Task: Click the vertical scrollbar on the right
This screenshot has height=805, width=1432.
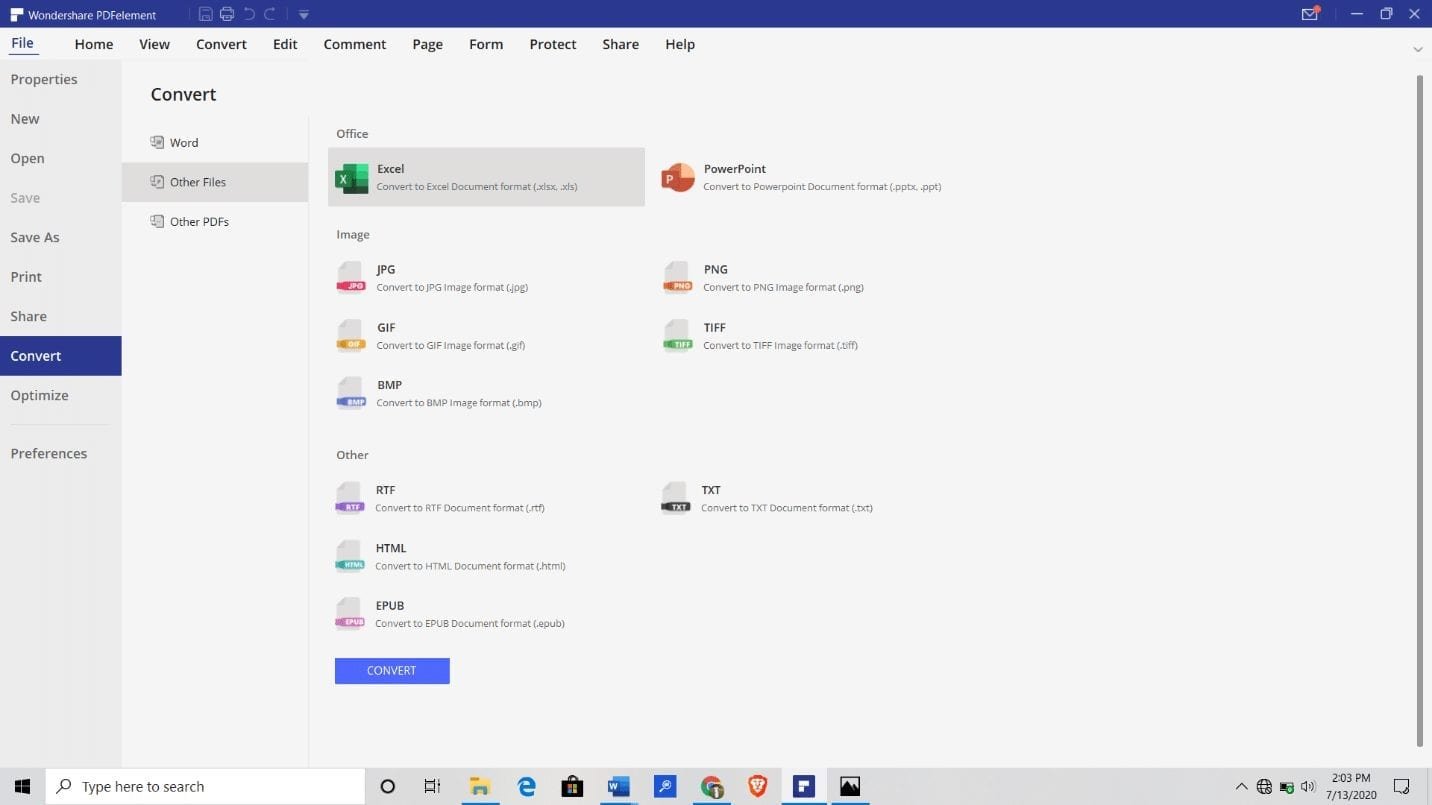Action: tap(1419, 400)
